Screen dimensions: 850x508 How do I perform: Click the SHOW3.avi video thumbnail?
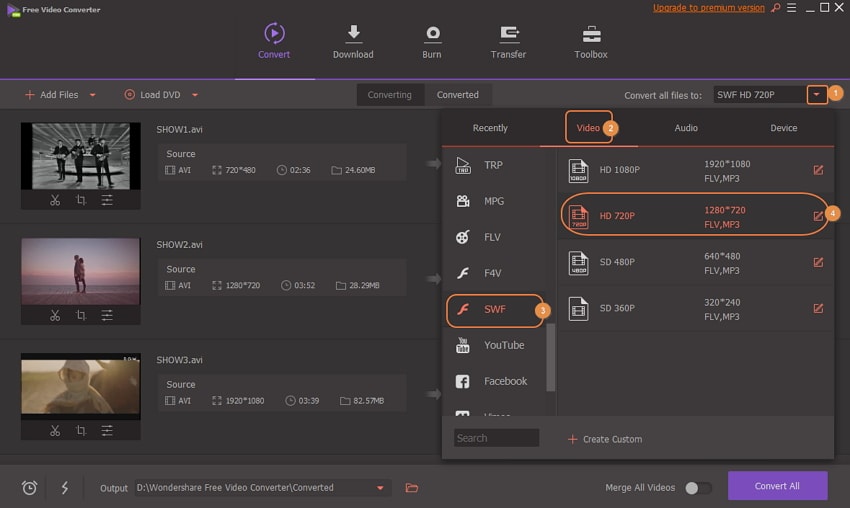tap(81, 387)
